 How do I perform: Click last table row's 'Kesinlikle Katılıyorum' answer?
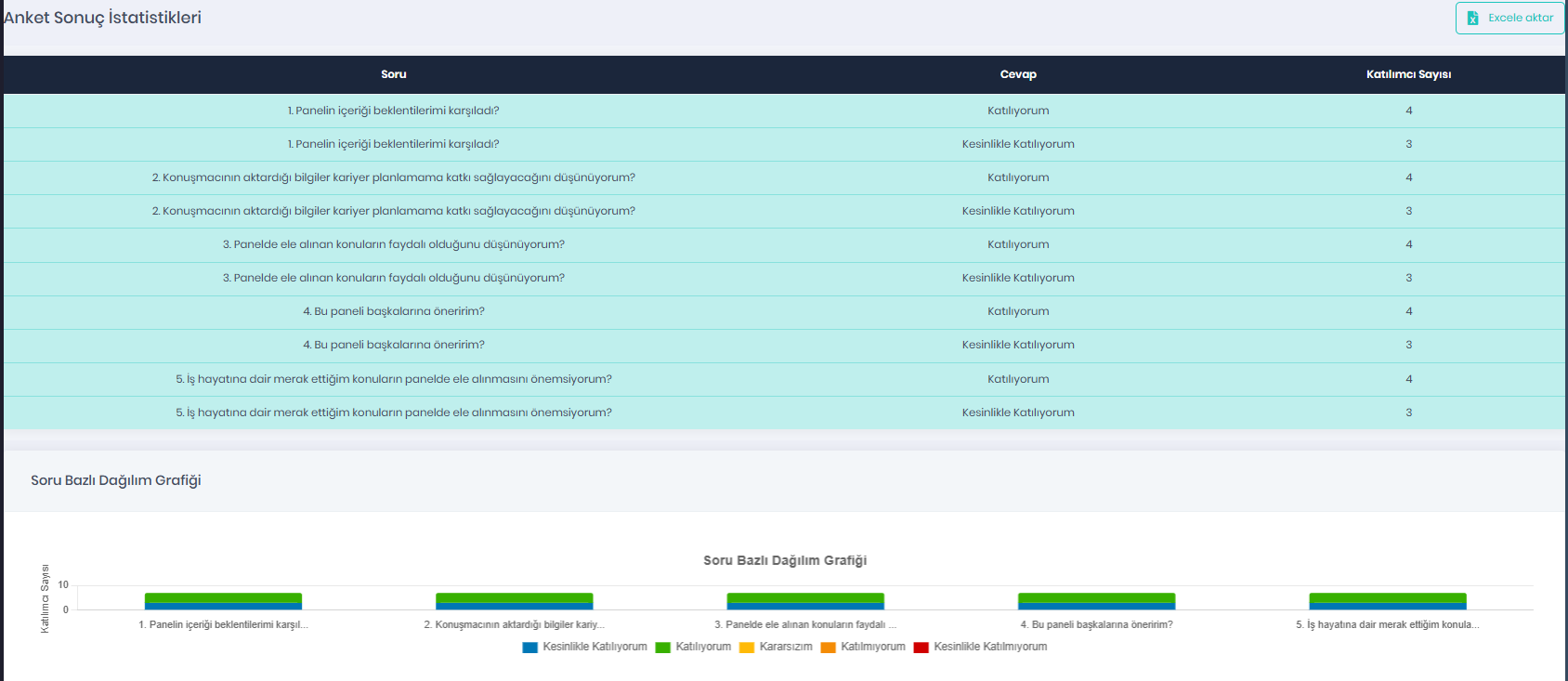[x=1018, y=413]
